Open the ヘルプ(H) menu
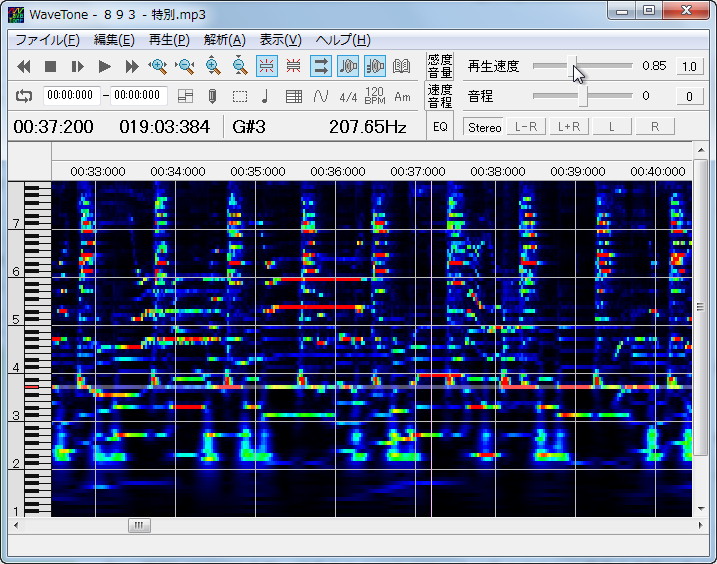This screenshot has width=717, height=564. 342,40
